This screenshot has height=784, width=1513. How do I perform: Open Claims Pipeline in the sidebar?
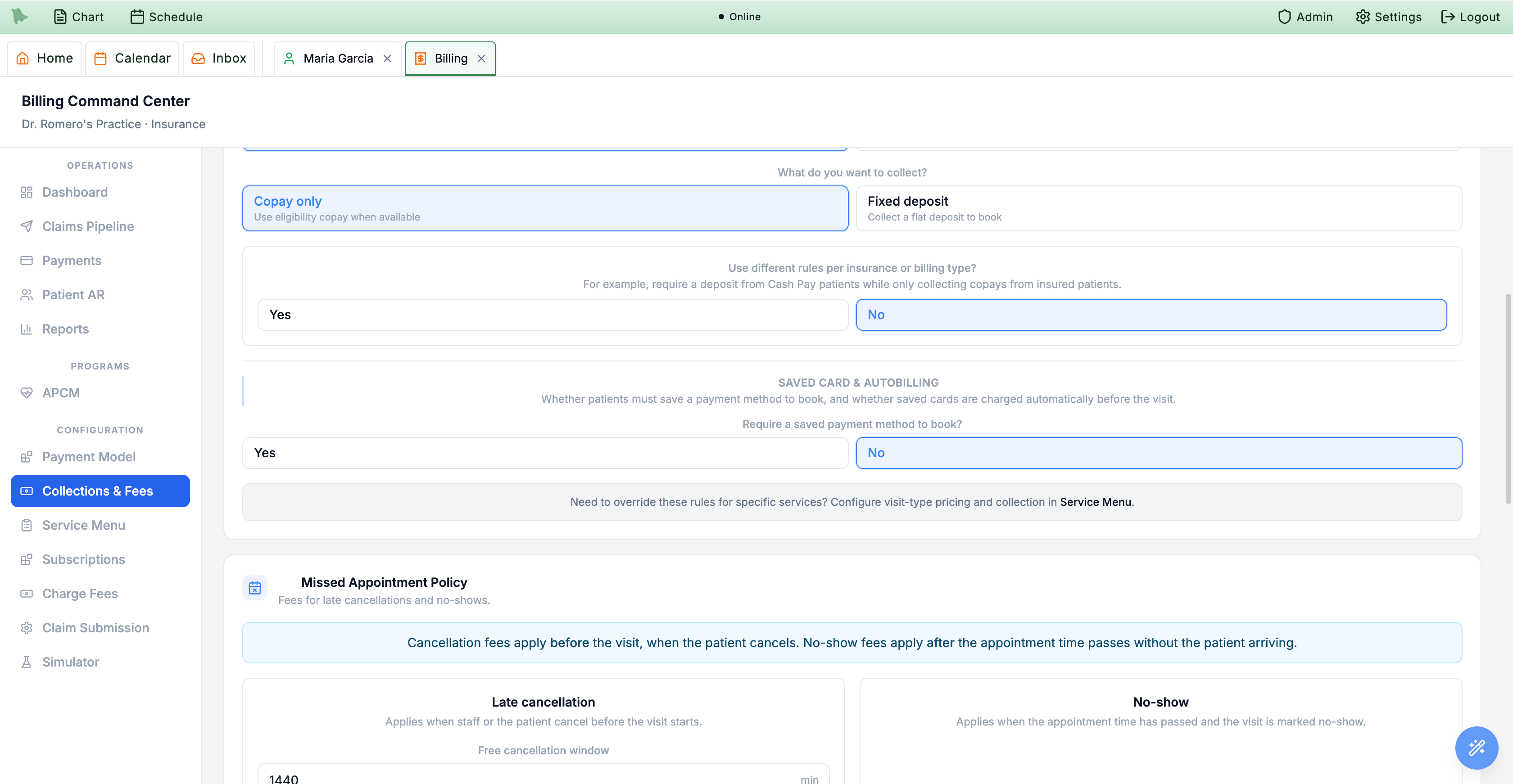(100, 226)
